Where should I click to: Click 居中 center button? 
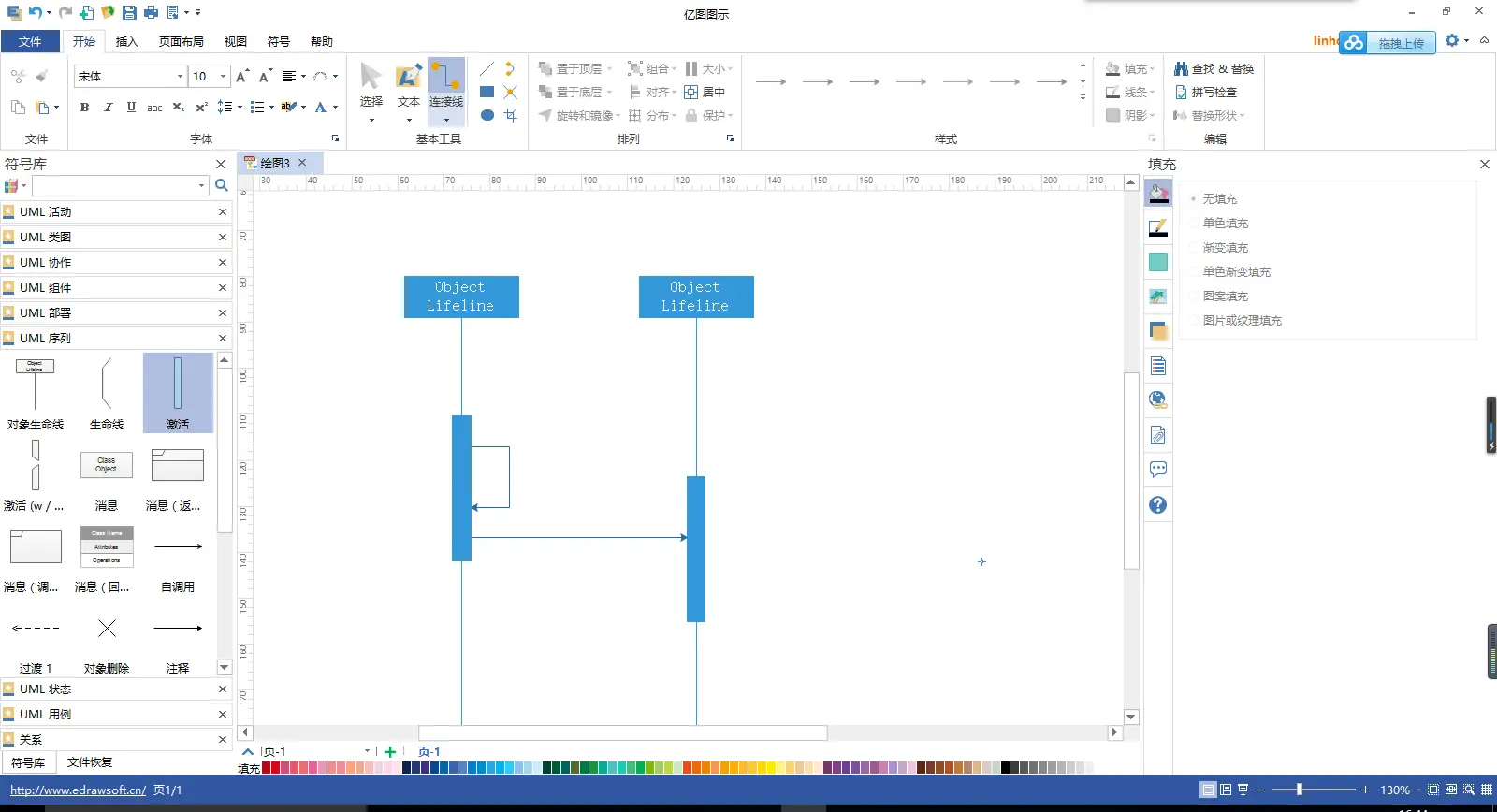[x=705, y=92]
